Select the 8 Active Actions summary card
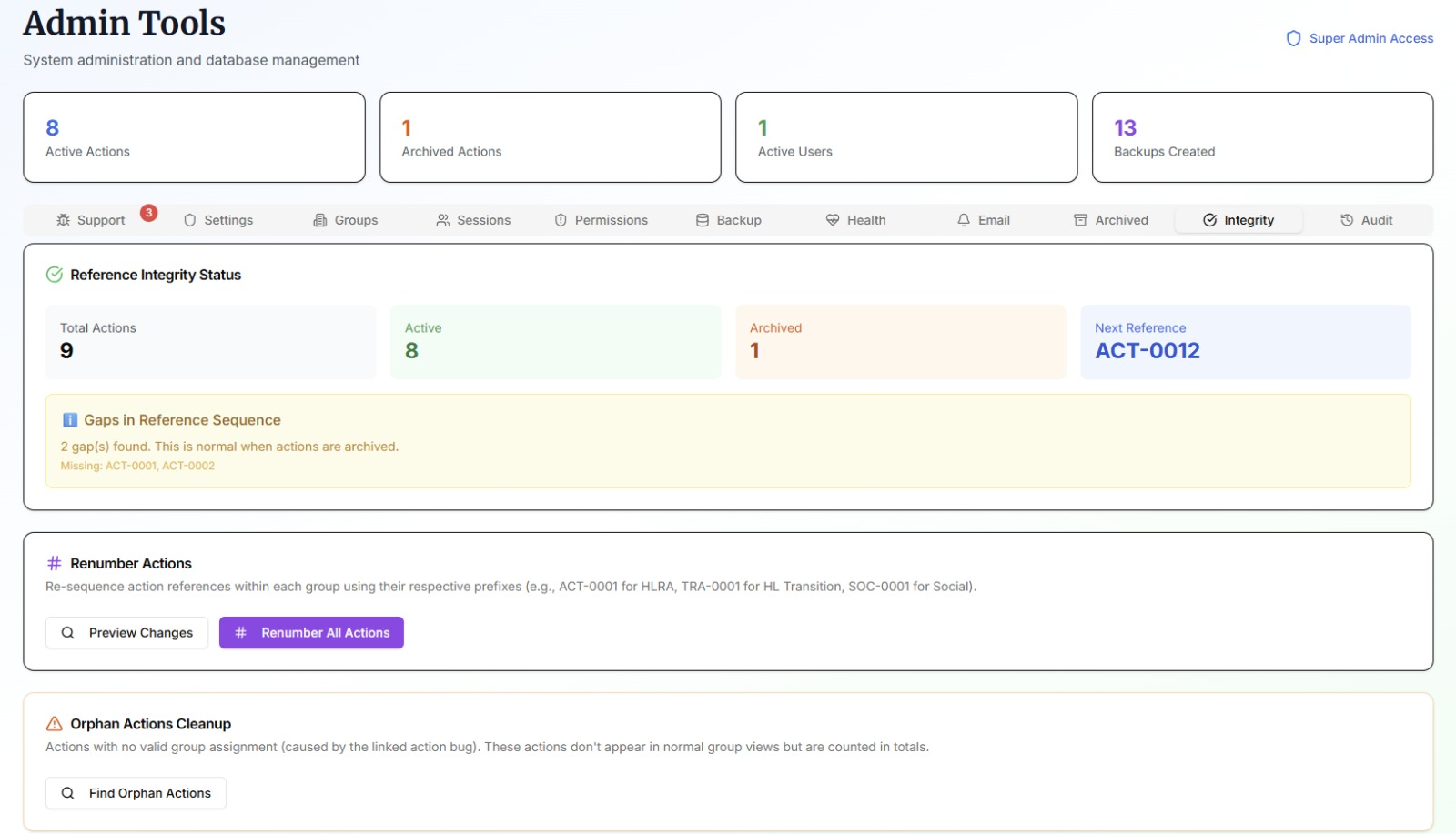This screenshot has height=834, width=1456. tap(194, 137)
